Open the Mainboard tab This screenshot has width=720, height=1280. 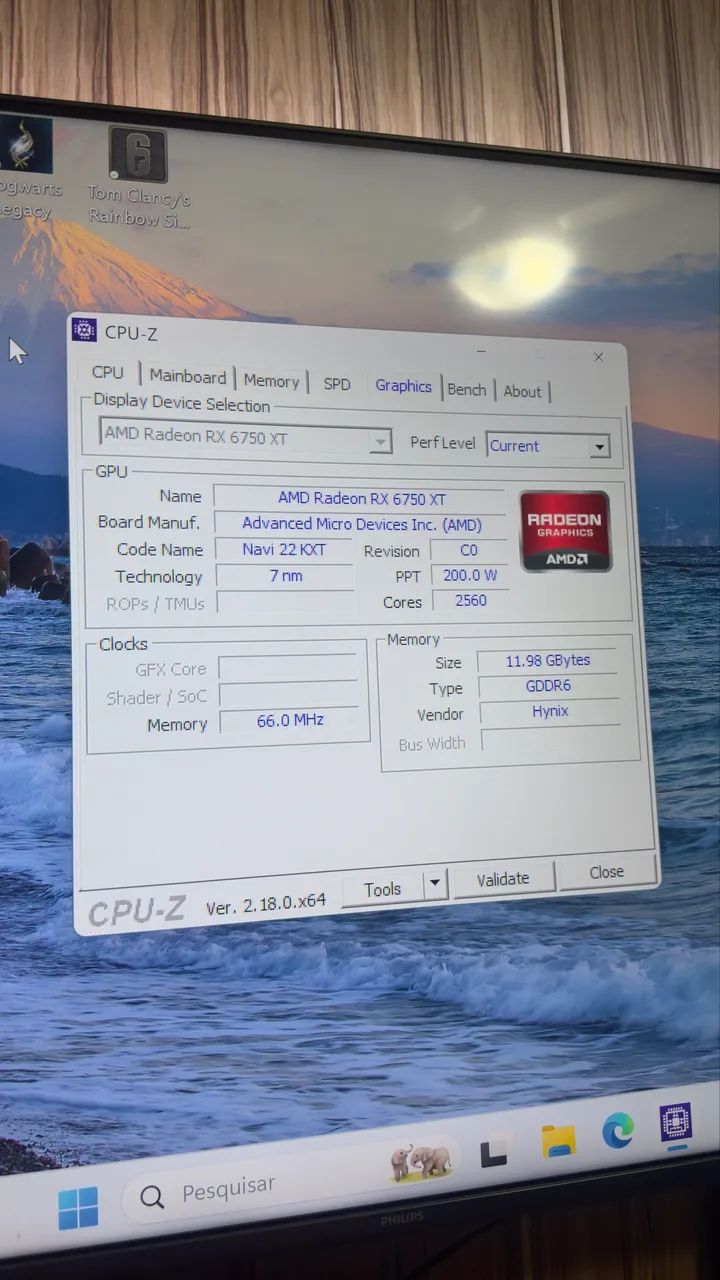point(188,377)
